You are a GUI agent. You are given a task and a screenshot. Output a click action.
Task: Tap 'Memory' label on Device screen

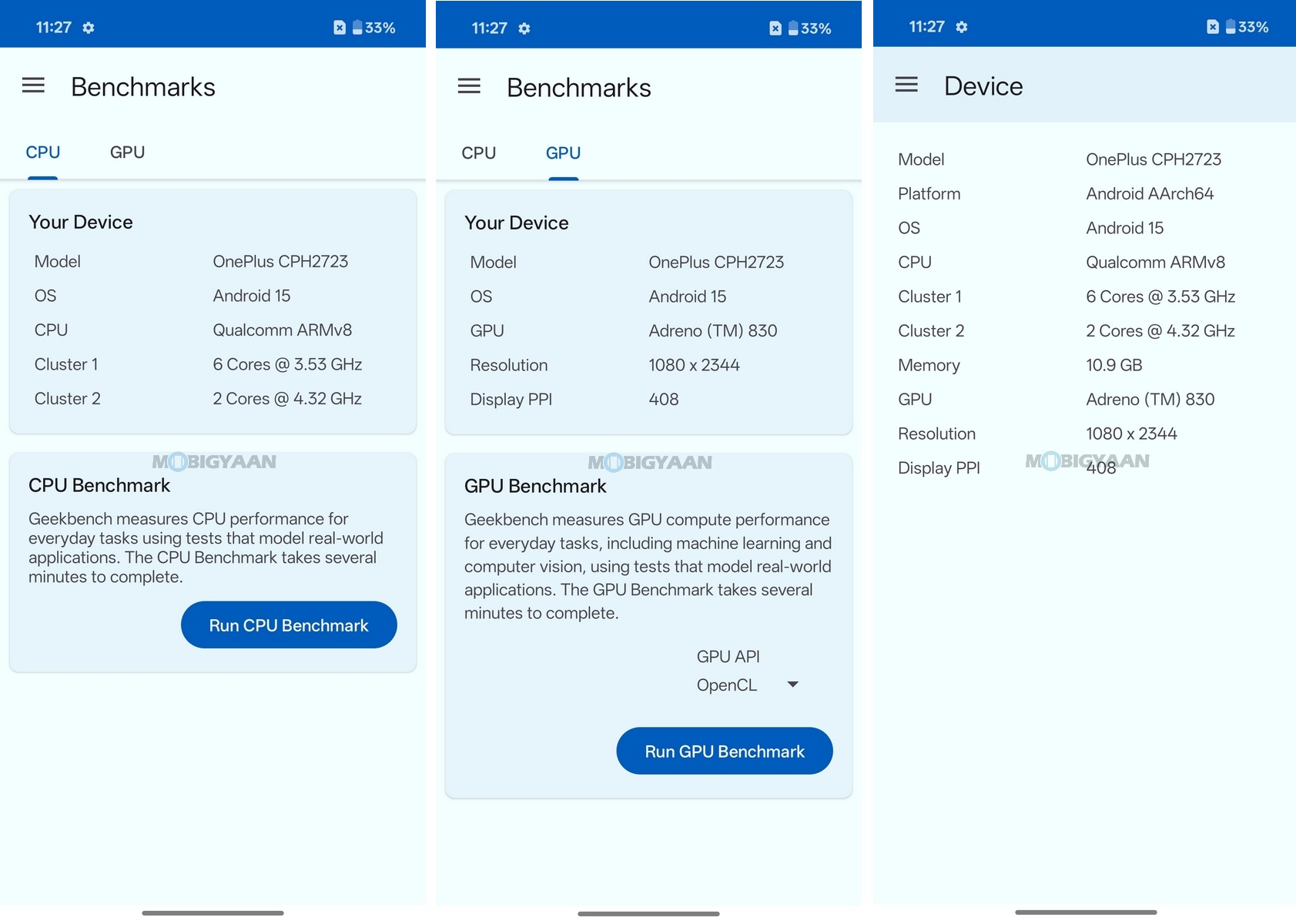click(x=929, y=365)
